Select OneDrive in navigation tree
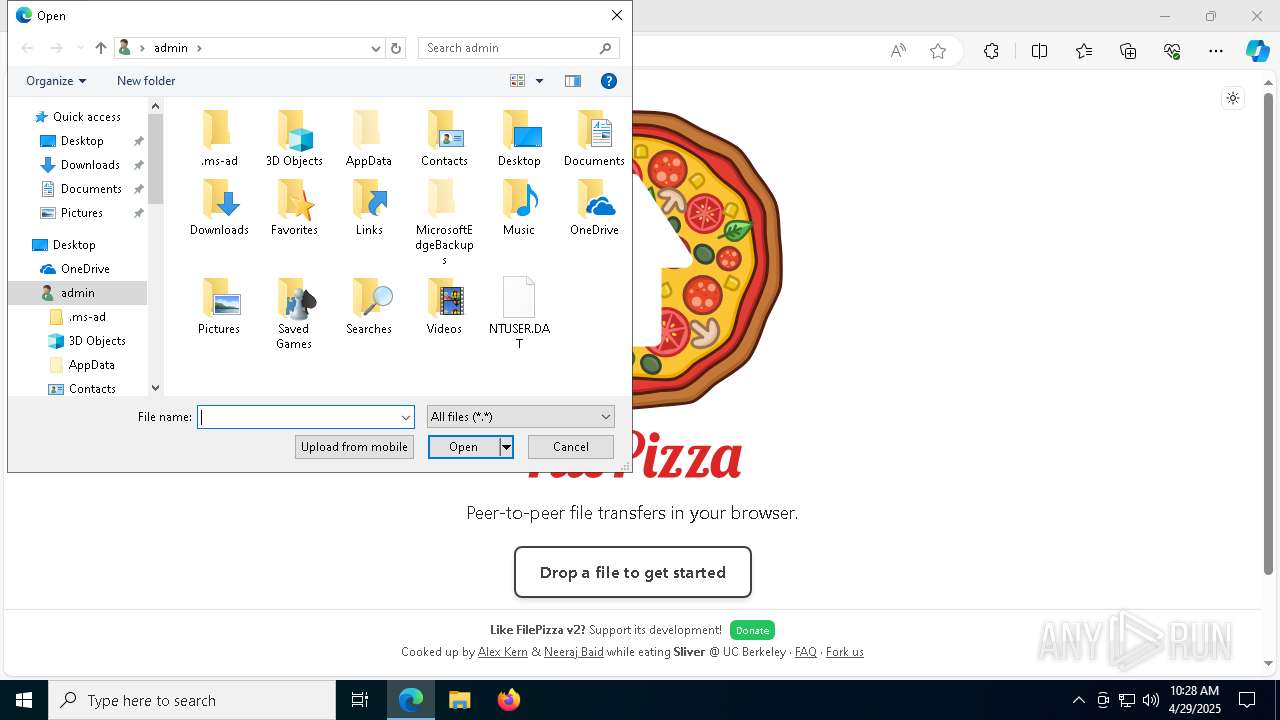 click(x=85, y=269)
